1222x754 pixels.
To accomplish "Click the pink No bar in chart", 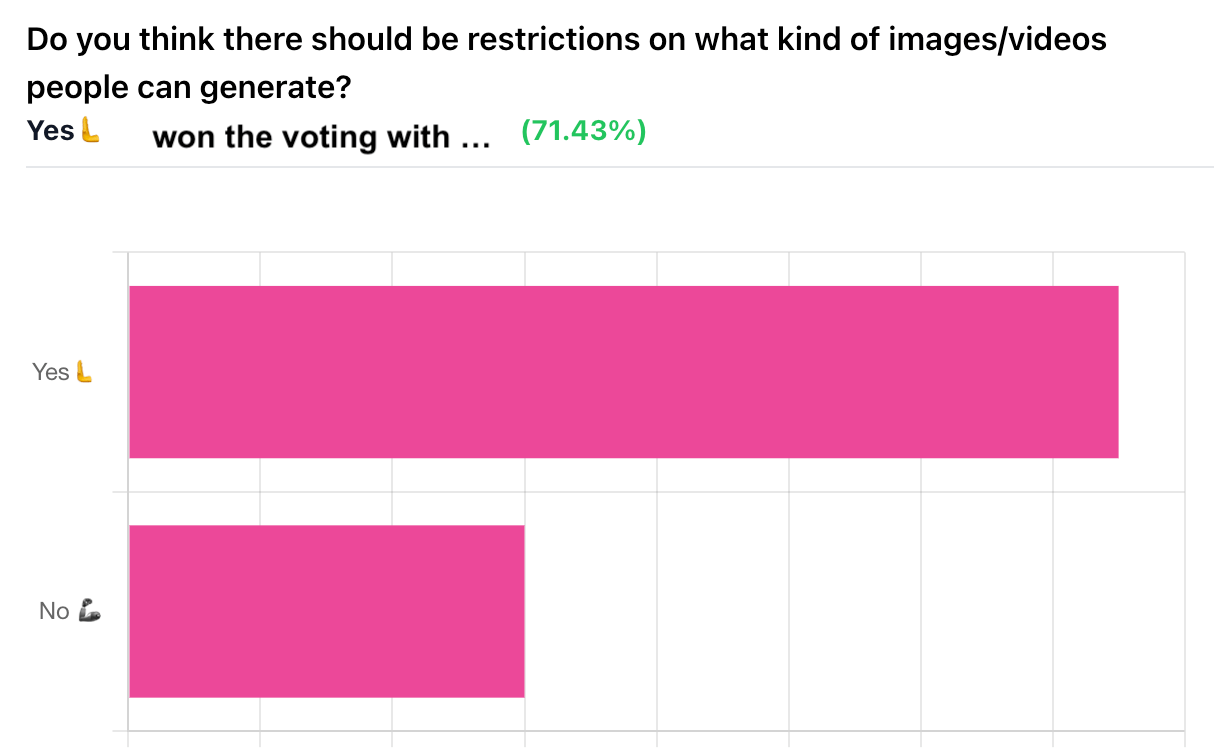I will coord(327,611).
